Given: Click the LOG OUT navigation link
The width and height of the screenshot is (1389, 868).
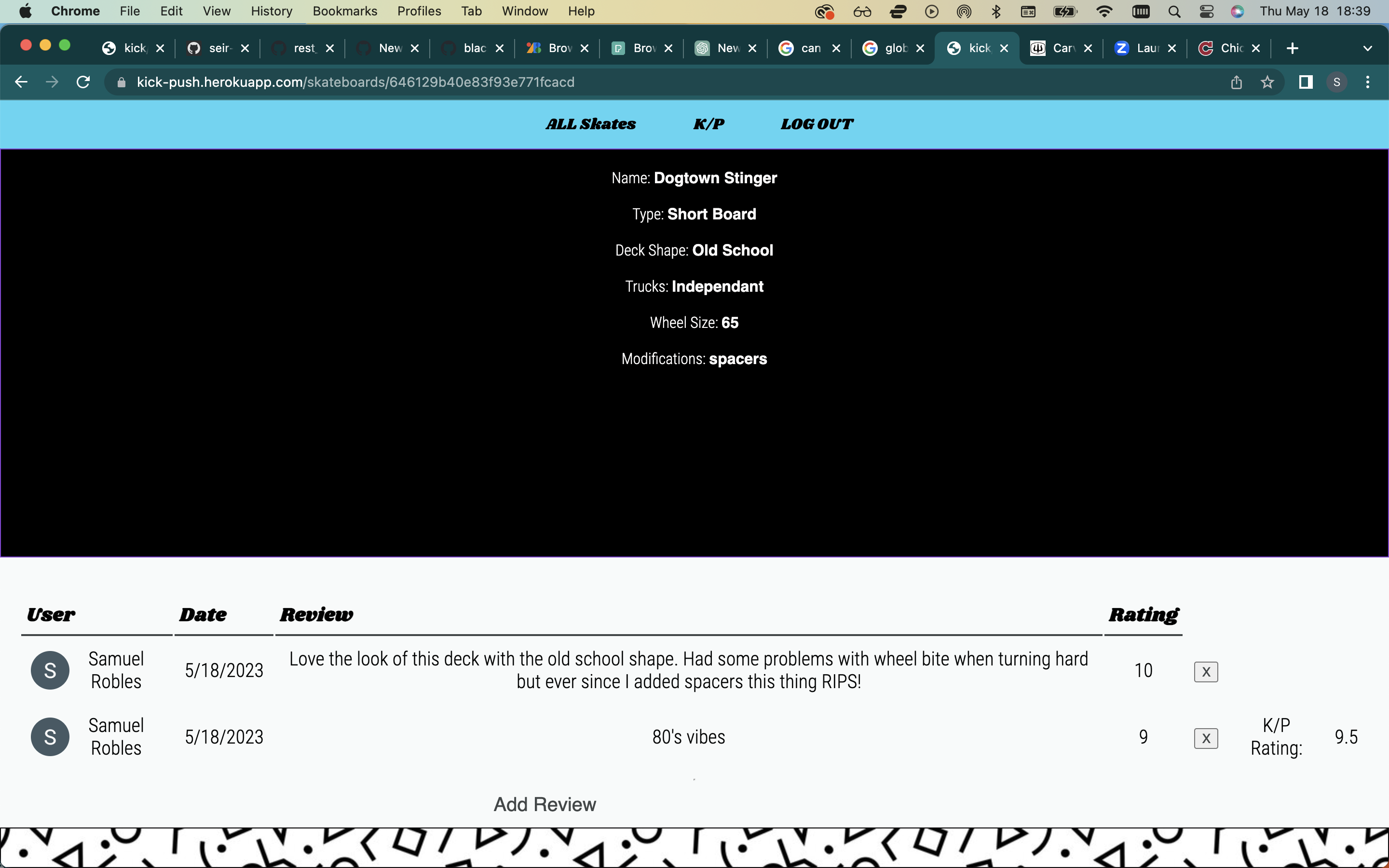Looking at the screenshot, I should (x=816, y=124).
